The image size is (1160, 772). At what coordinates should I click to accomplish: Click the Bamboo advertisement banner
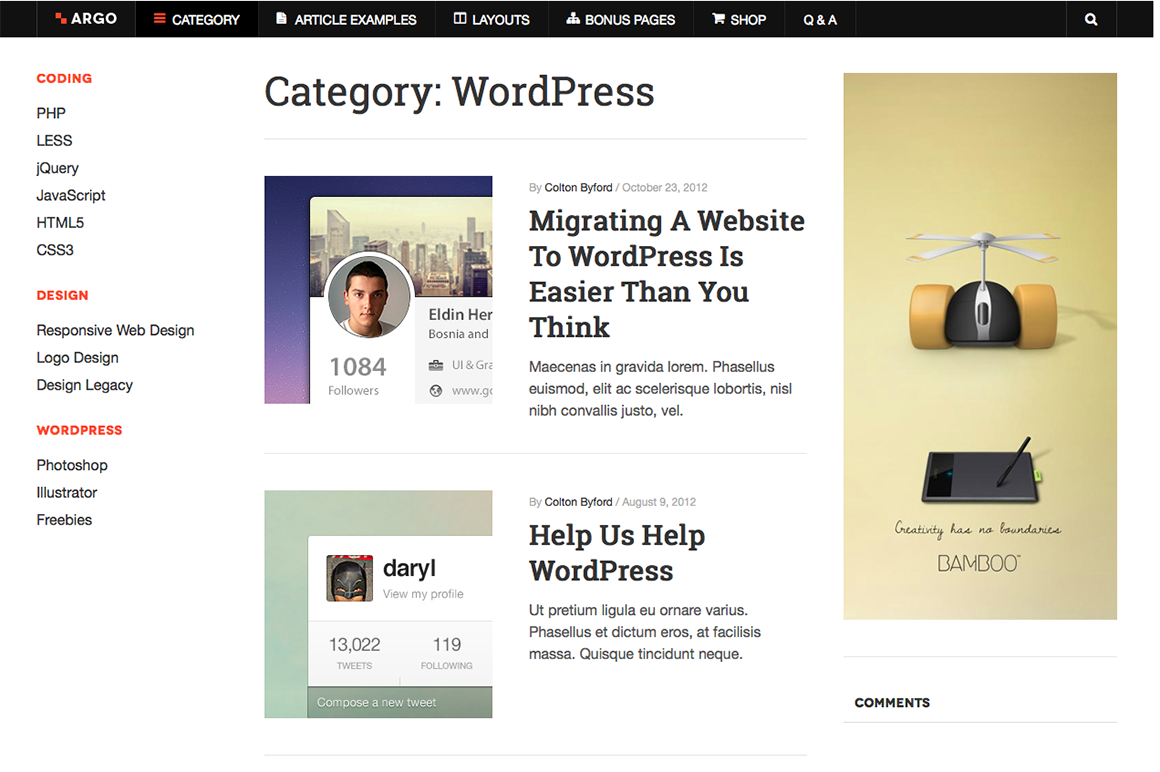click(979, 346)
